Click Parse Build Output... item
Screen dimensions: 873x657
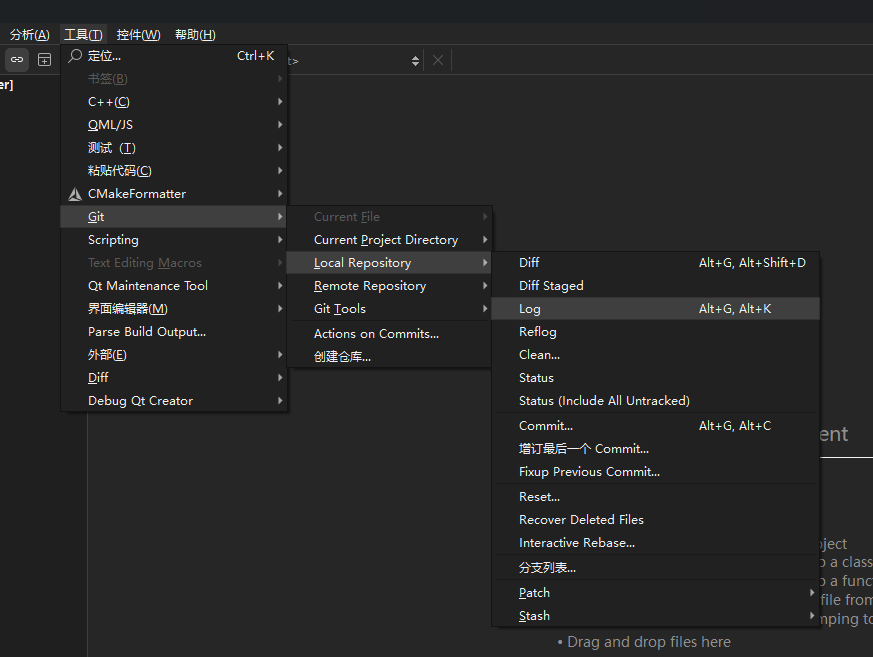(147, 332)
